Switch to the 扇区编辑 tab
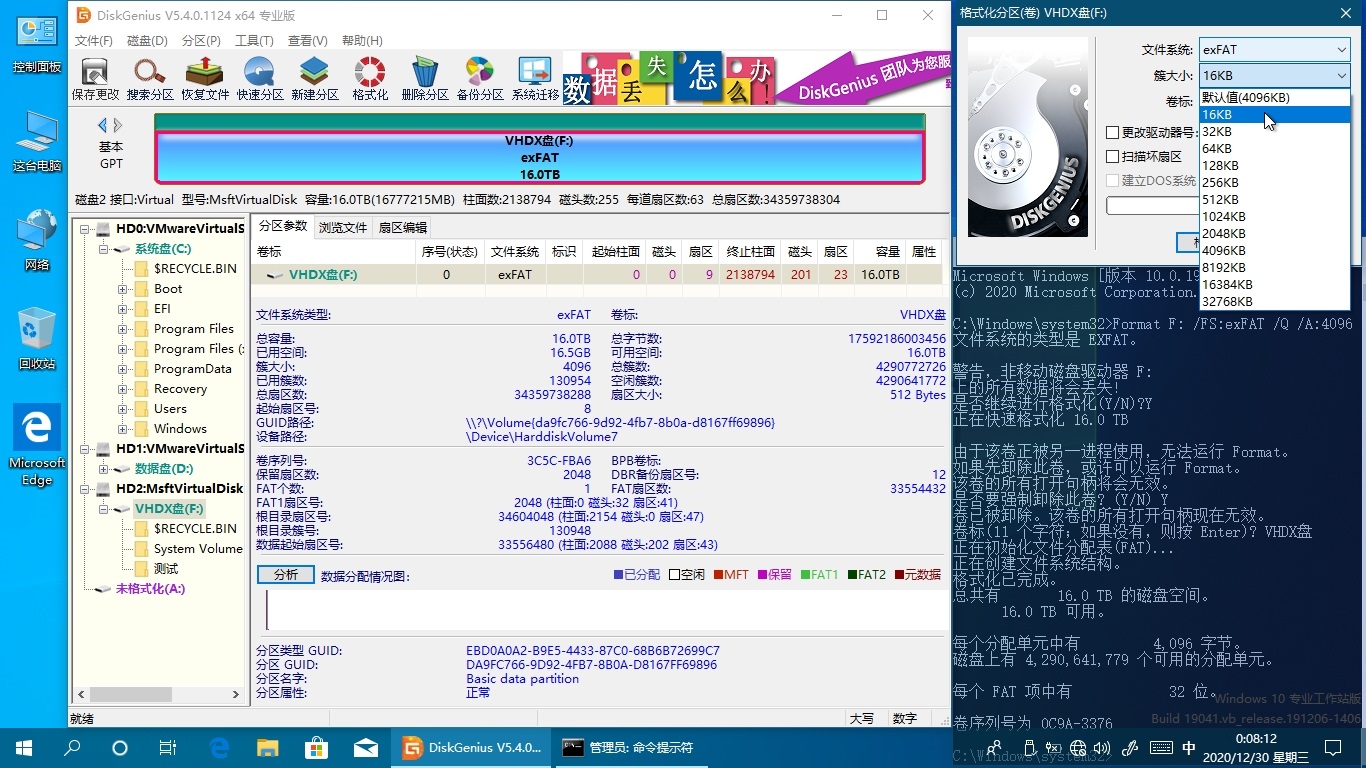 pyautogui.click(x=402, y=227)
